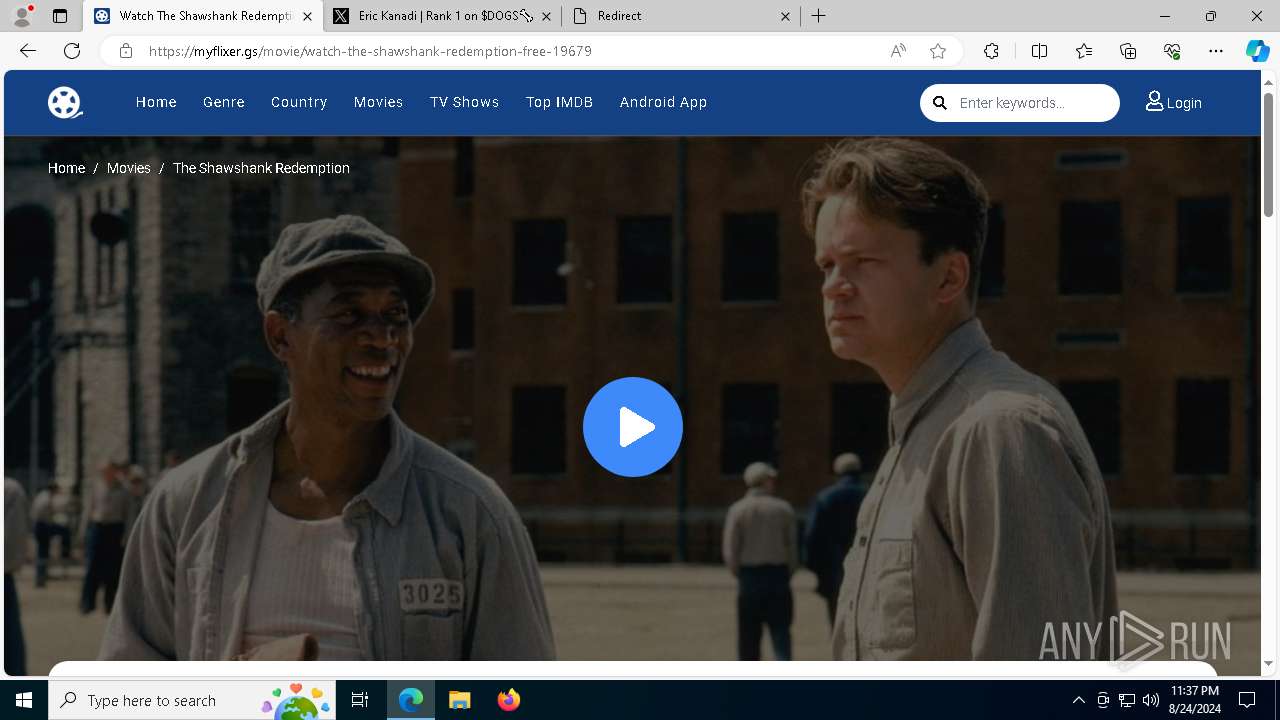1280x720 pixels.
Task: View site information lock icon
Action: (x=126, y=51)
